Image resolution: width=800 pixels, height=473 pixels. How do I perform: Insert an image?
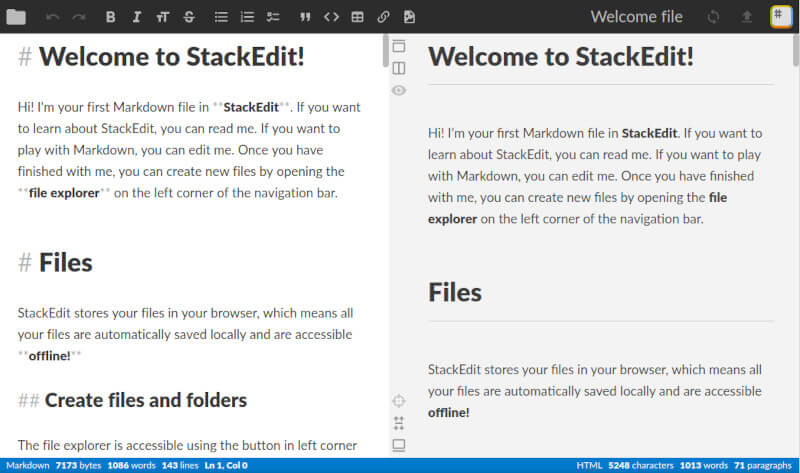(x=409, y=17)
